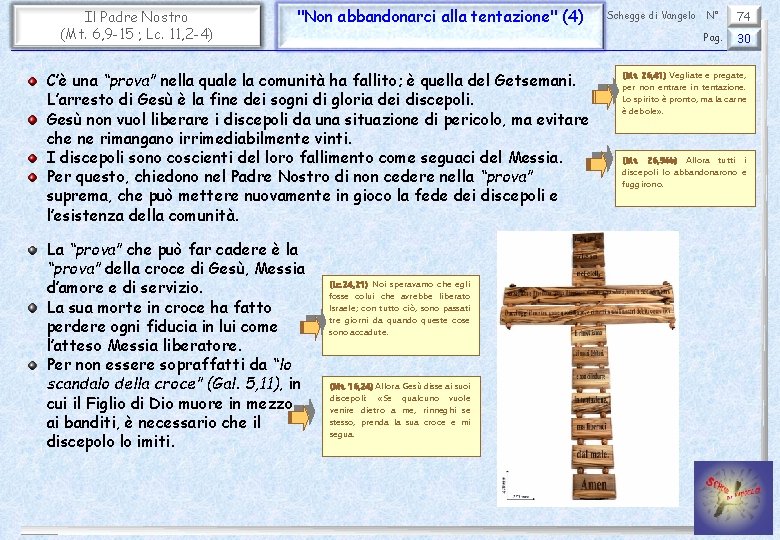Viewport: 780px width, 540px height.
Task: Click the orange arrow pointing to the Lc 24,21 note
Action: 312,326
